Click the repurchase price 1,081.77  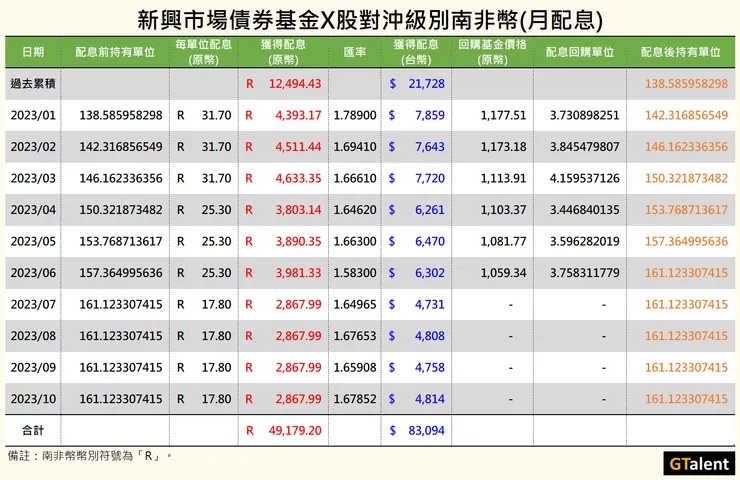tap(503, 241)
